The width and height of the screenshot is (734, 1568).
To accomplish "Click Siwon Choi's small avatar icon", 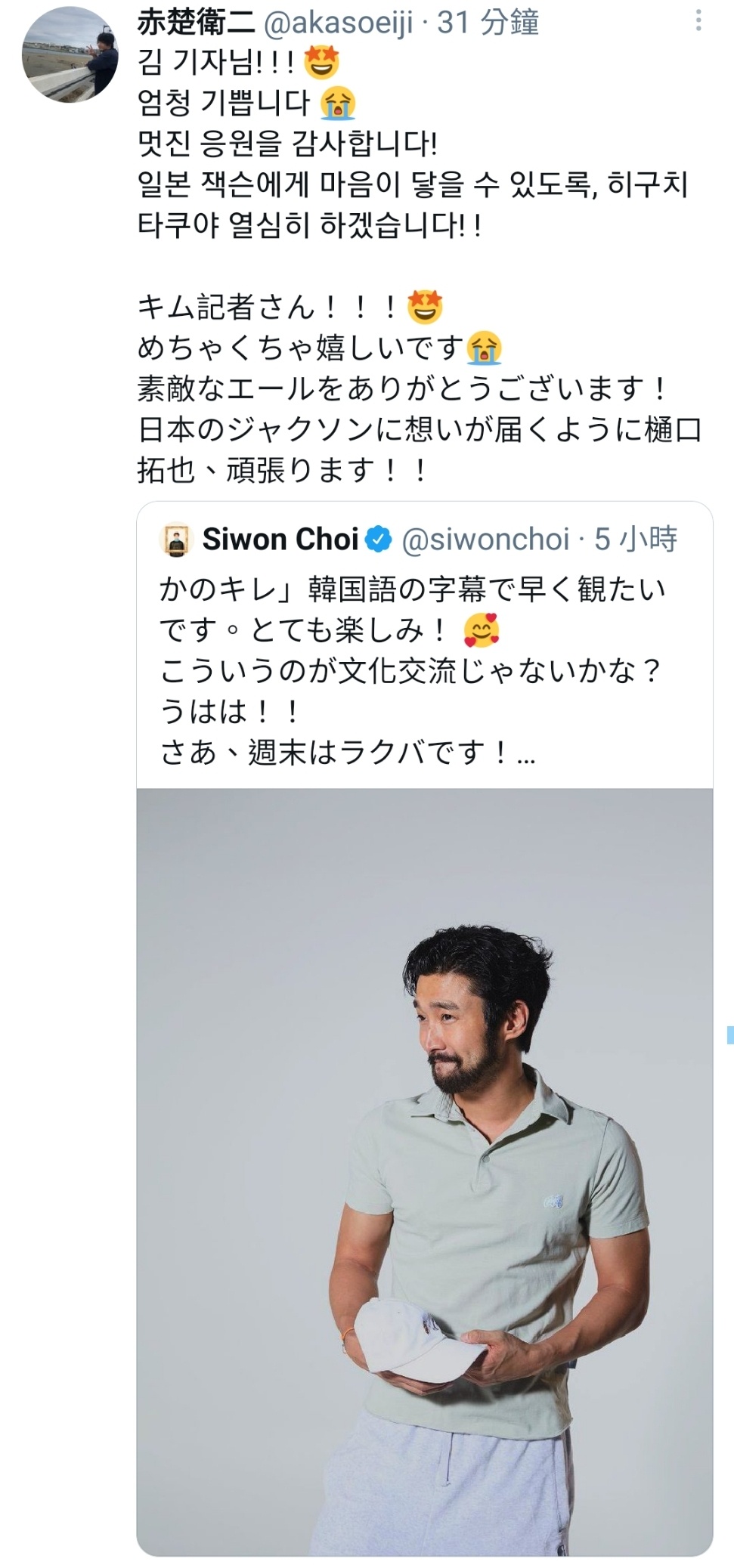I will [177, 540].
